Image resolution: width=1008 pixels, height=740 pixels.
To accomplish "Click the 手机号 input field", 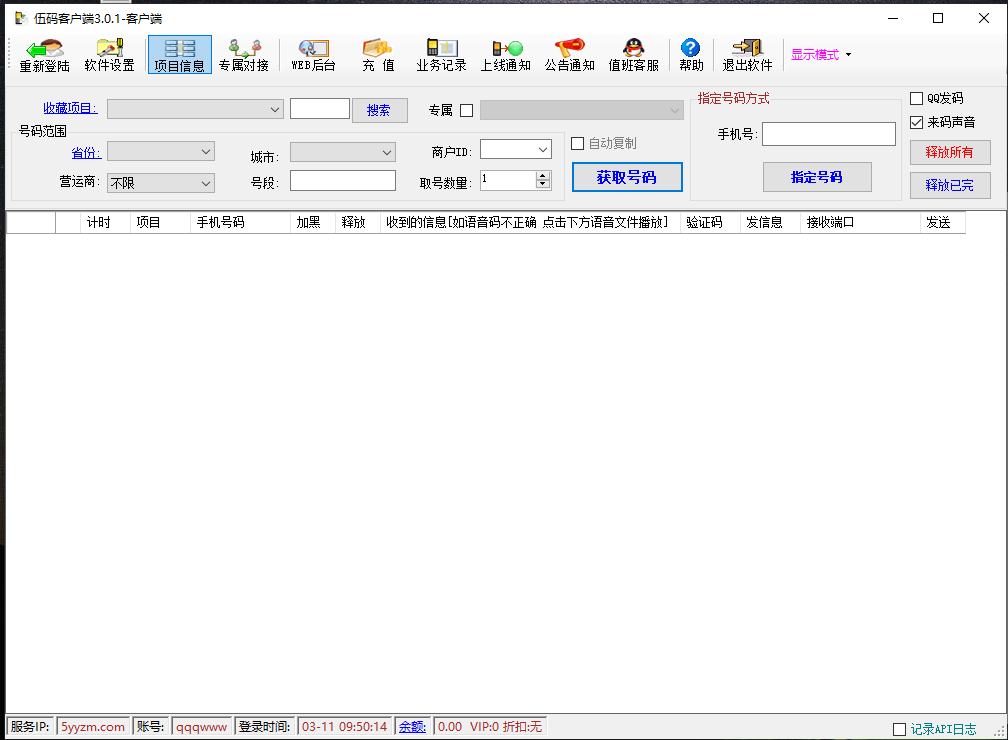I will pos(828,134).
